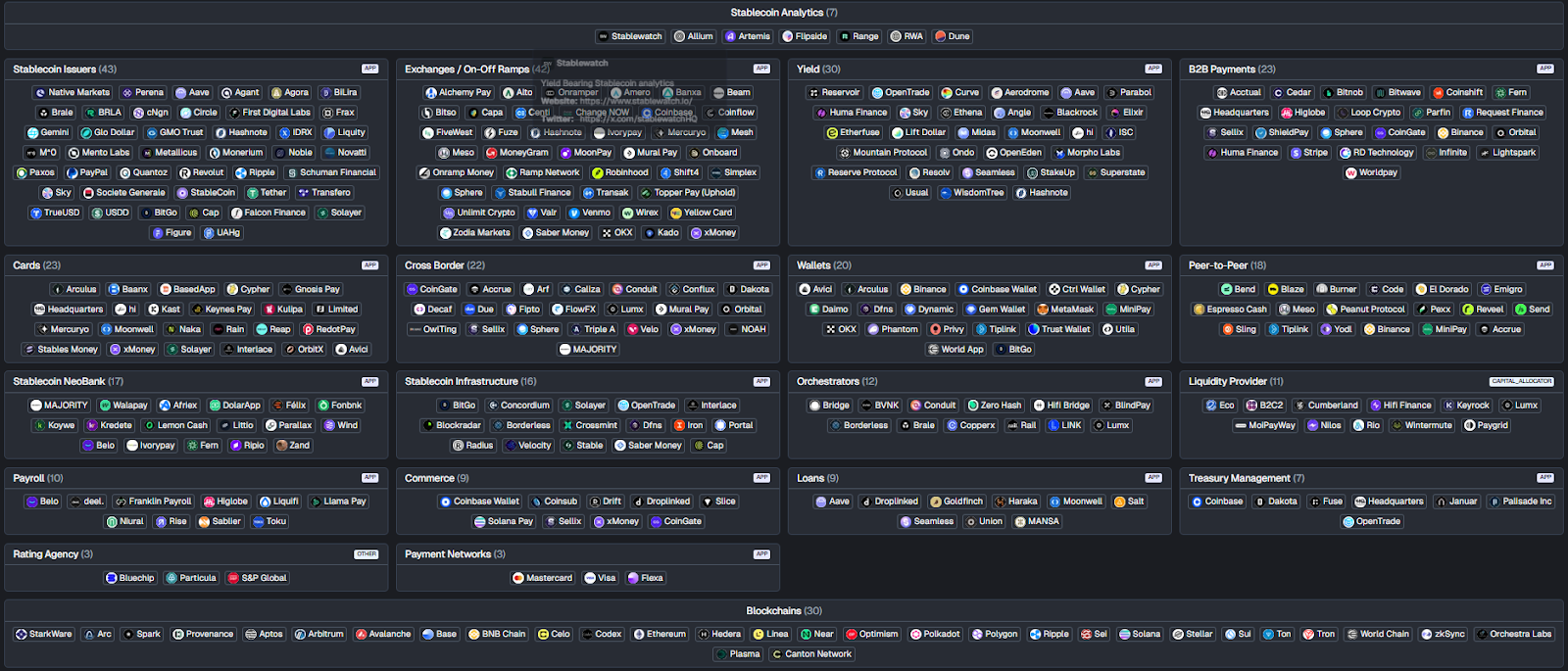Click the Trust Wallet shield icon

pyautogui.click(x=1033, y=330)
